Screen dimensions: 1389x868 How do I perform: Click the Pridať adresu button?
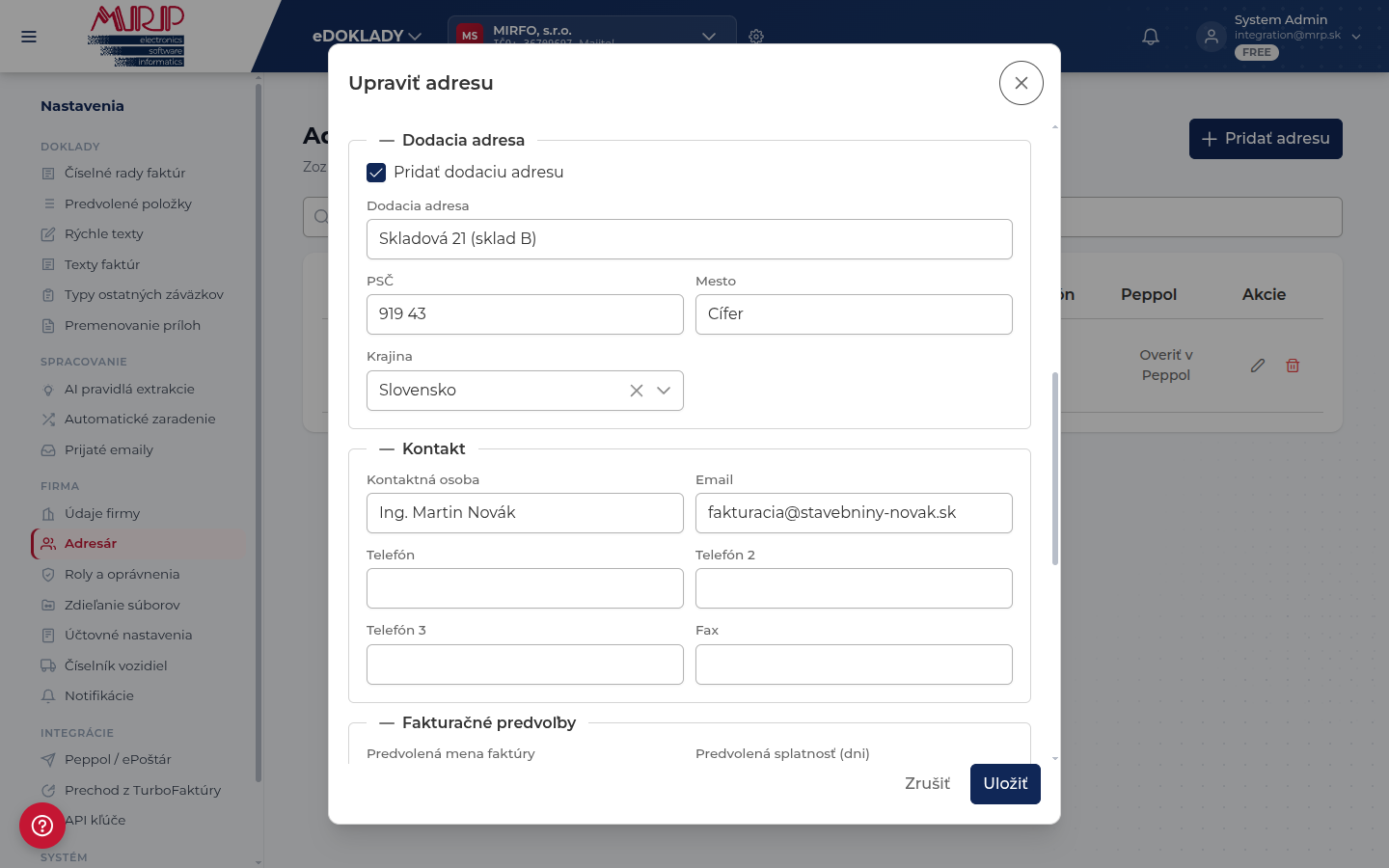1266,139
